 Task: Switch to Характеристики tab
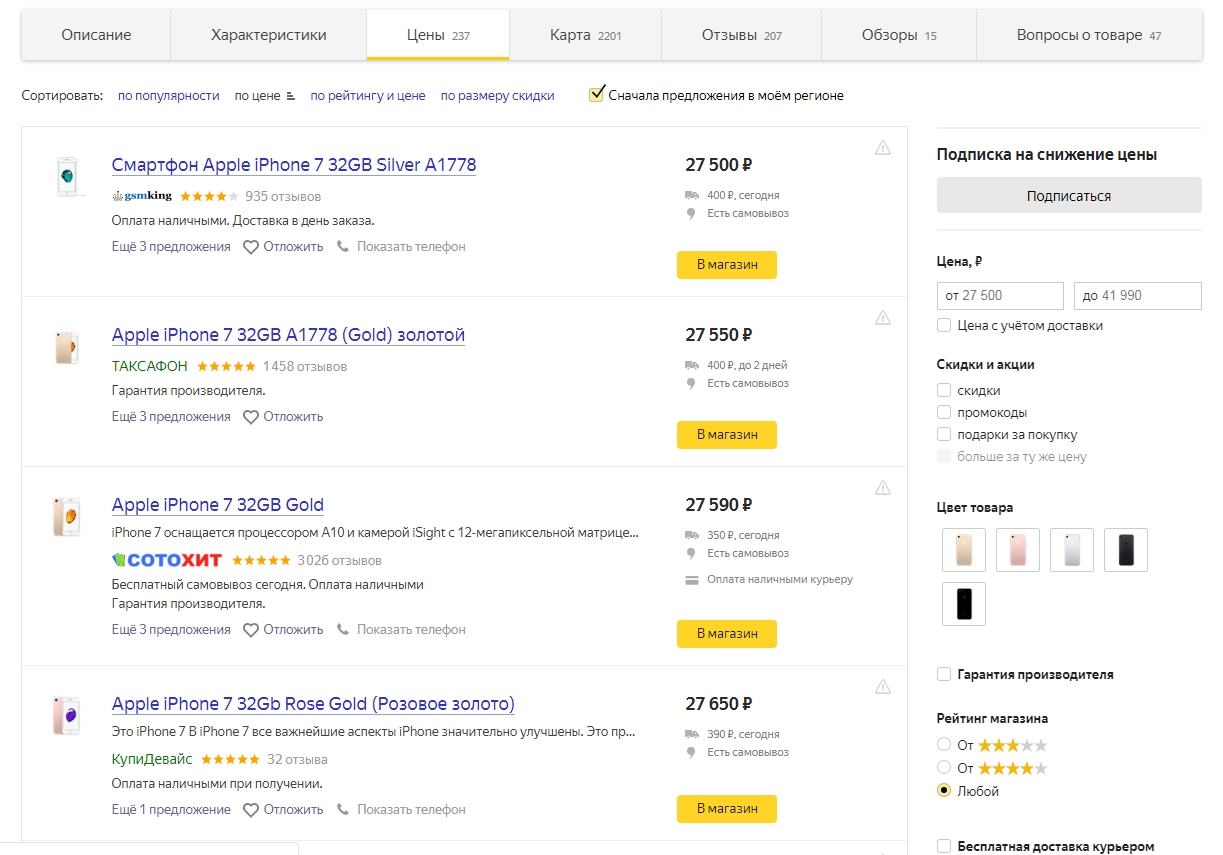point(269,35)
